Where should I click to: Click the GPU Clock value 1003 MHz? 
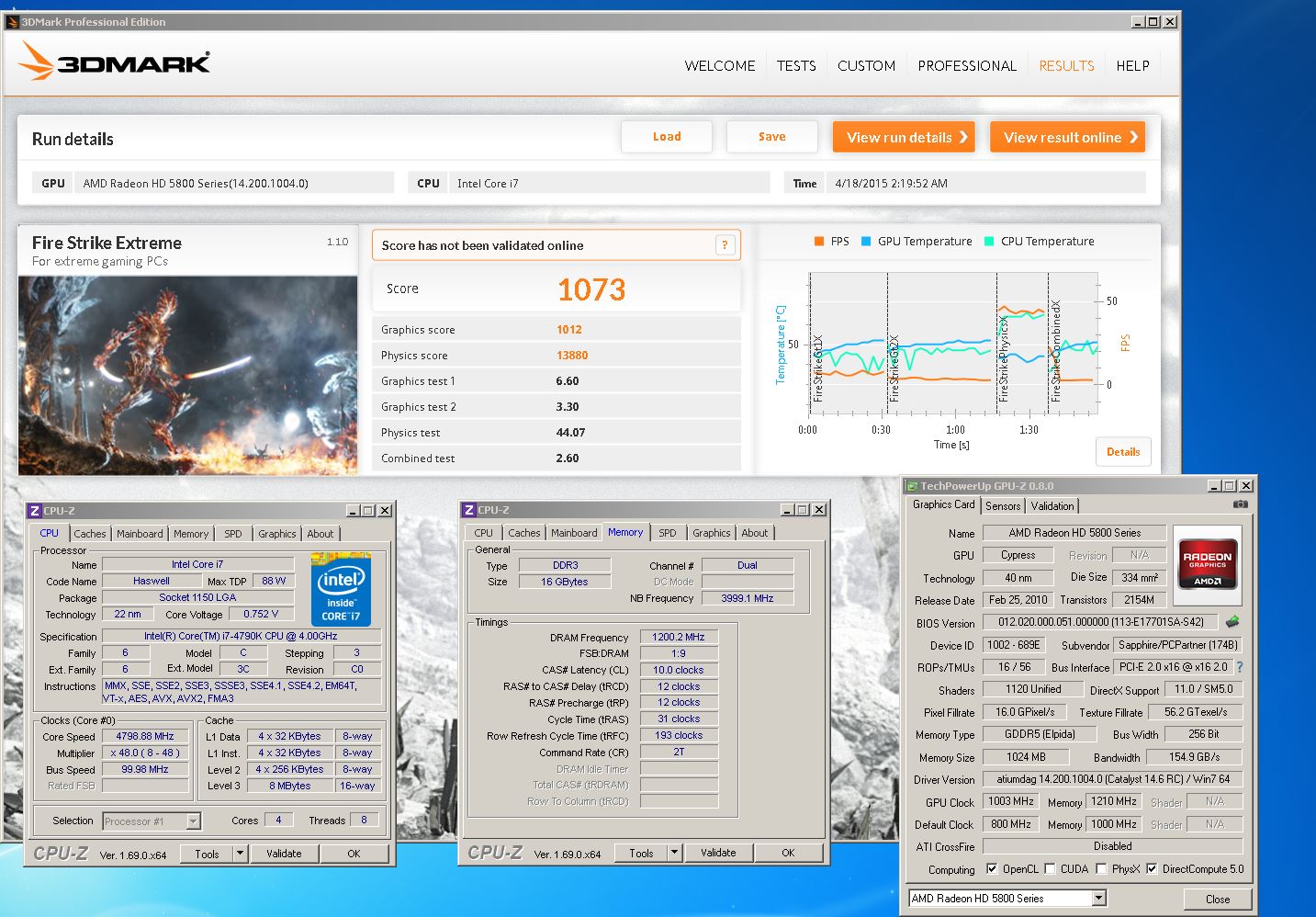(1011, 801)
